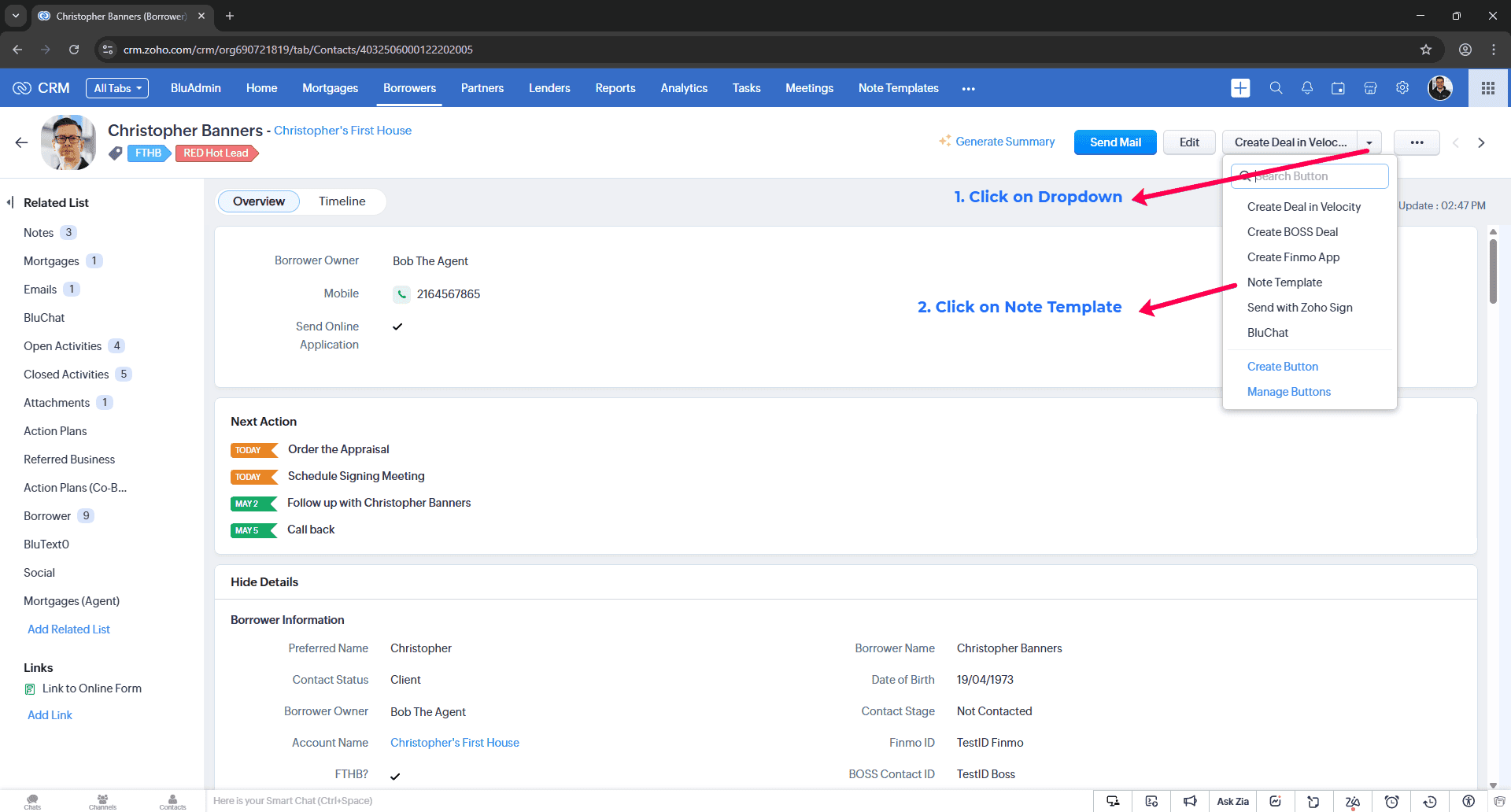
Task: Select Note Template from the dropdown
Action: [1284, 282]
